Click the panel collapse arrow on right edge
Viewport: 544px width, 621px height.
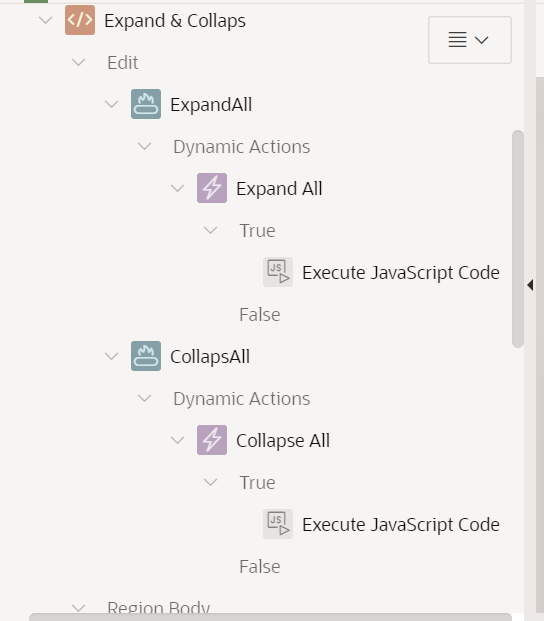pos(530,285)
